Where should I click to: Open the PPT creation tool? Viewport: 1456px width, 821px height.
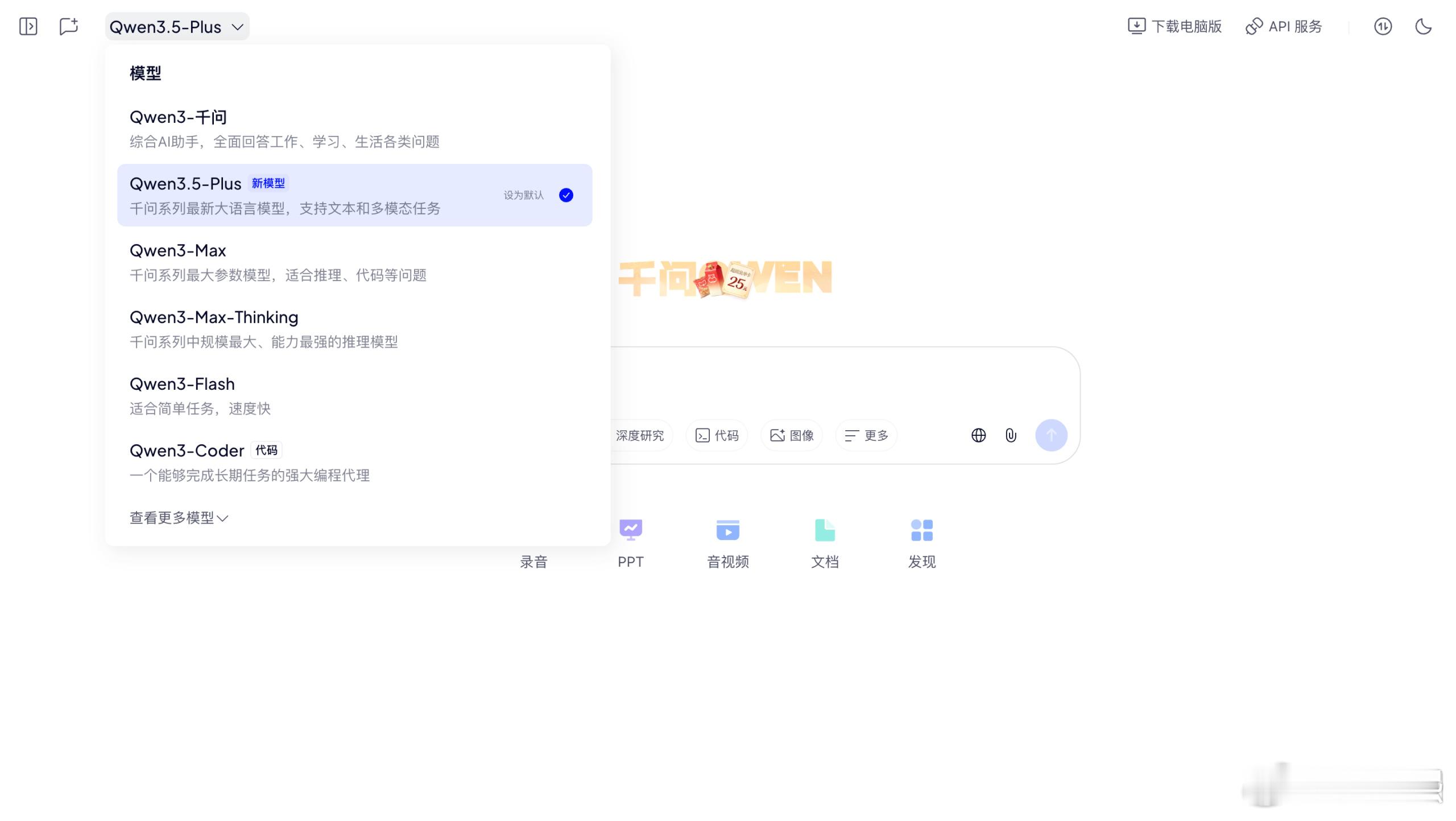[x=630, y=541]
